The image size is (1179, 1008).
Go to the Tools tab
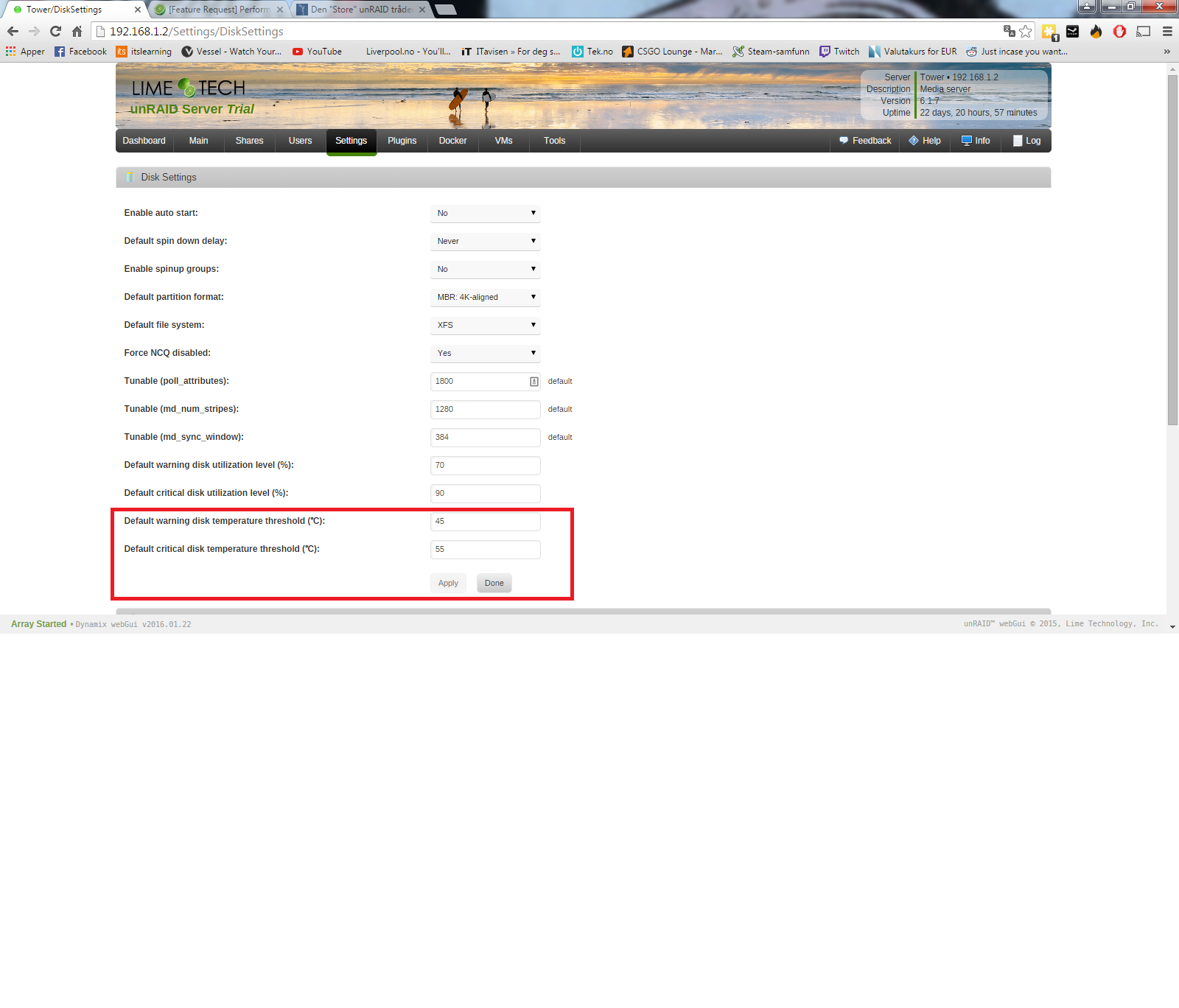click(x=554, y=141)
